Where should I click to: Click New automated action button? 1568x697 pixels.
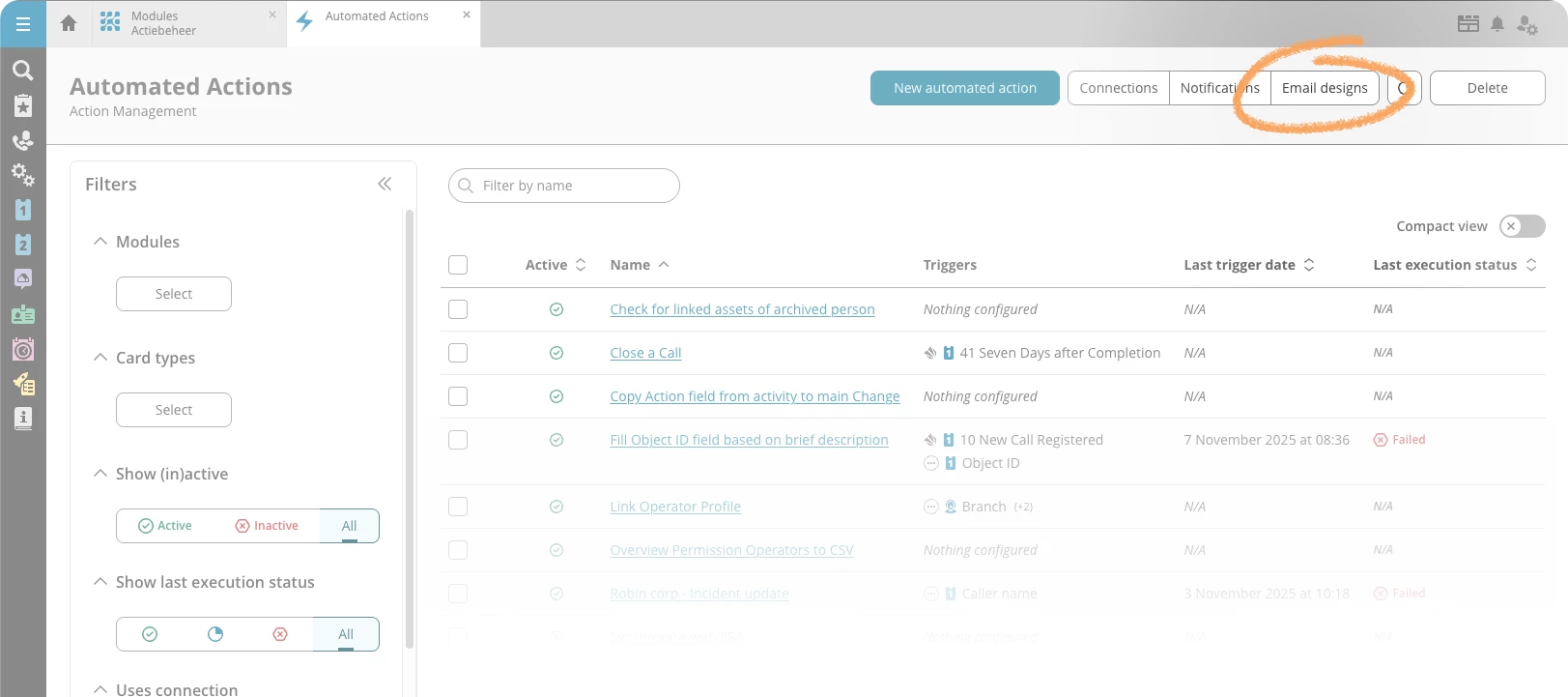pos(965,88)
